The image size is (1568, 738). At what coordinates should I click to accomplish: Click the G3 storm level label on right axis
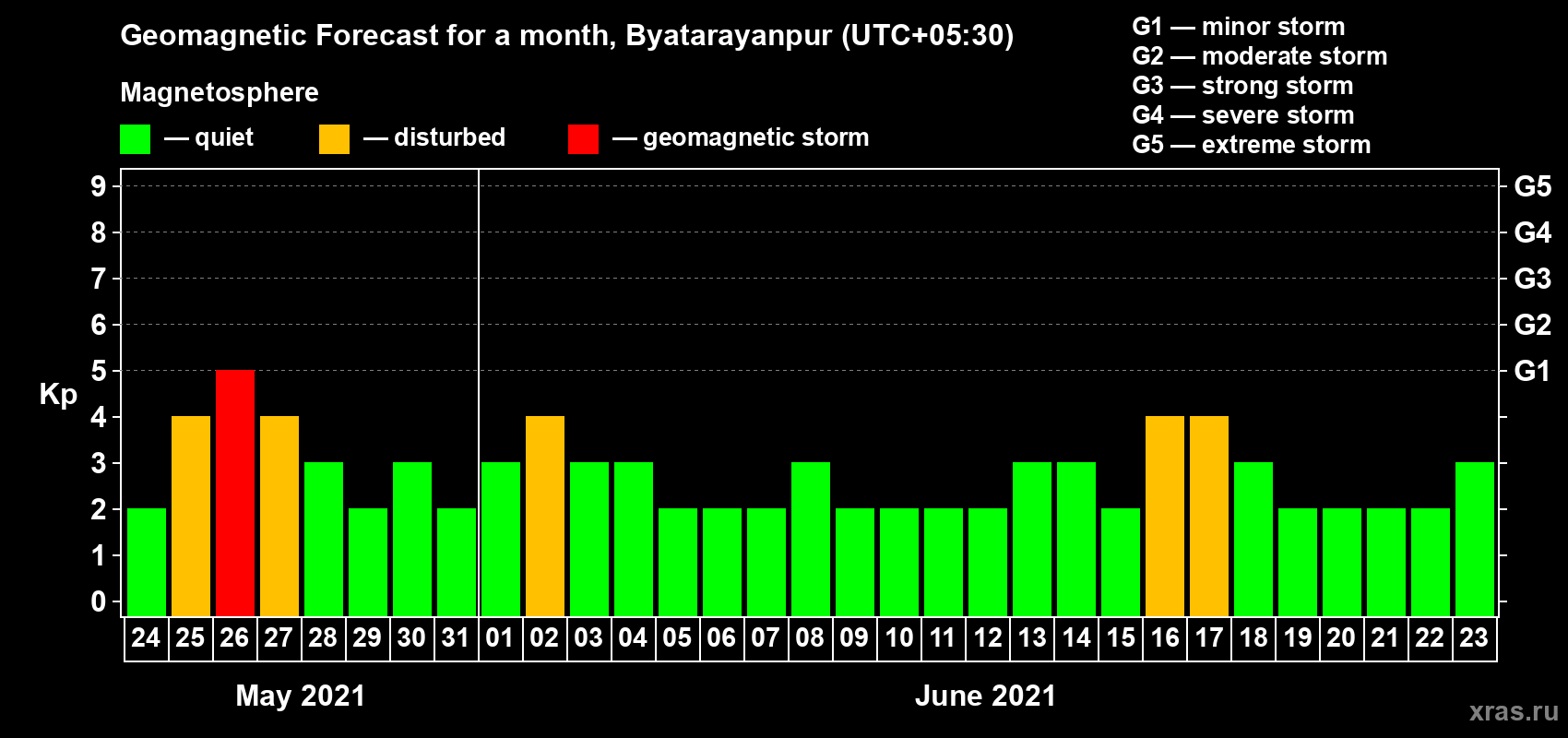pos(1532,279)
